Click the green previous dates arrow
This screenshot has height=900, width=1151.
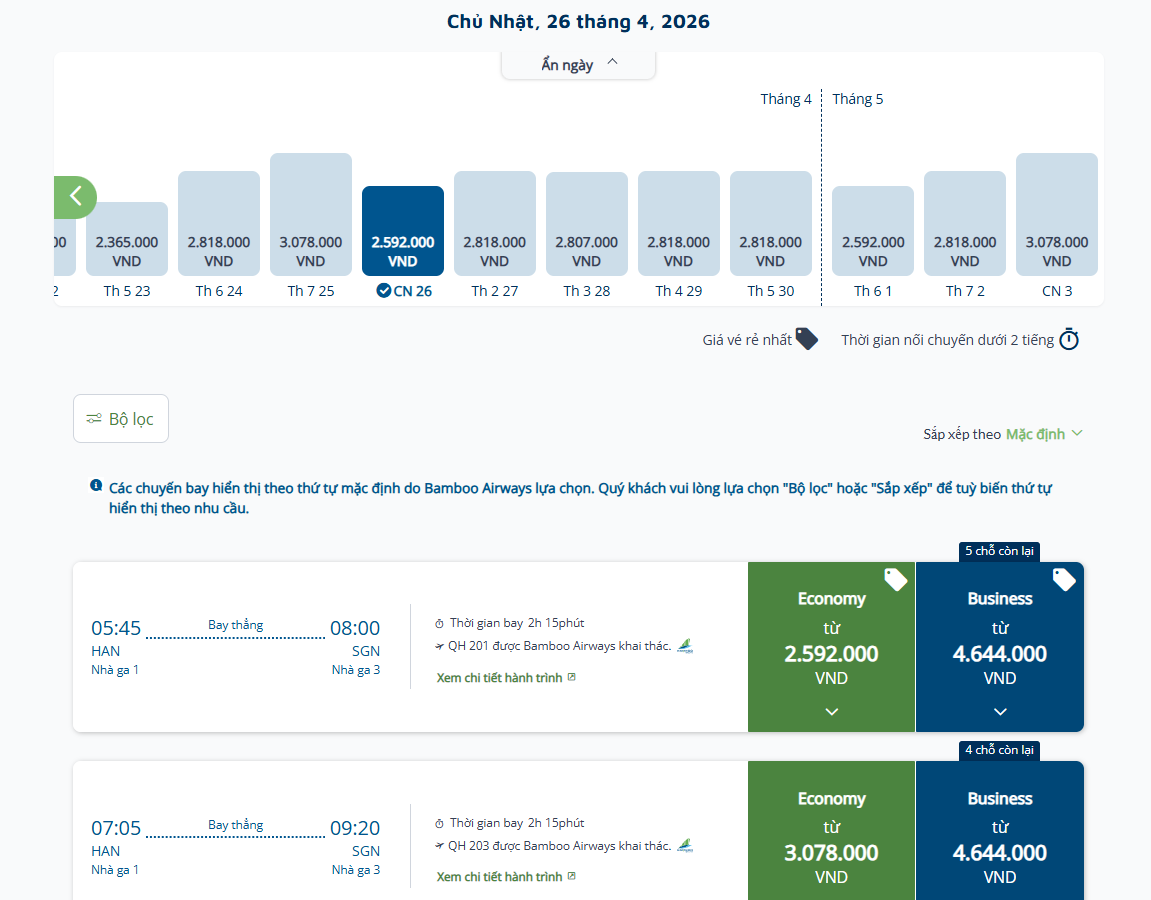pos(76,197)
